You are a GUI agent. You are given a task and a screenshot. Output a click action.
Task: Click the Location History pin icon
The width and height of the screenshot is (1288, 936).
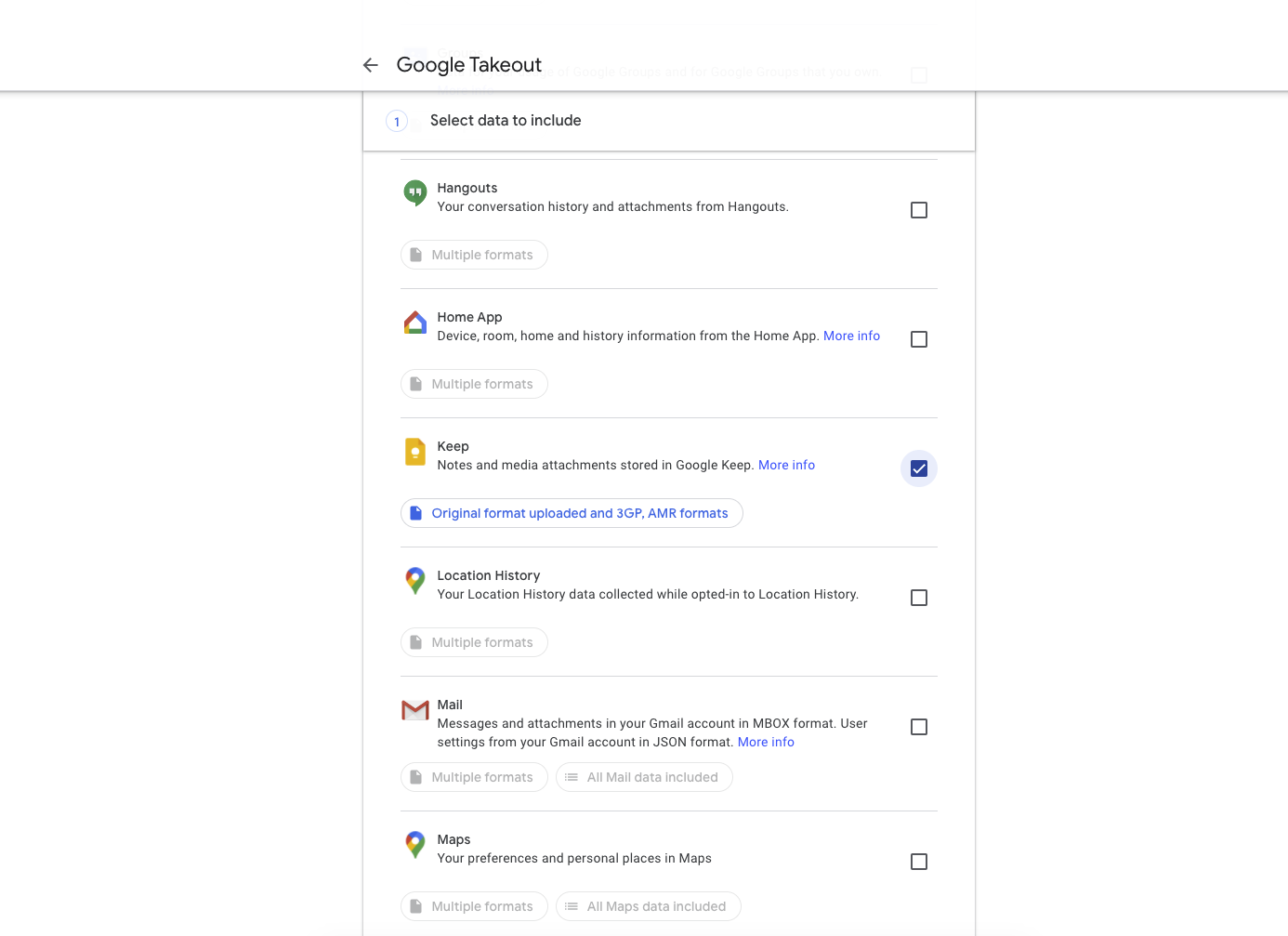(415, 581)
